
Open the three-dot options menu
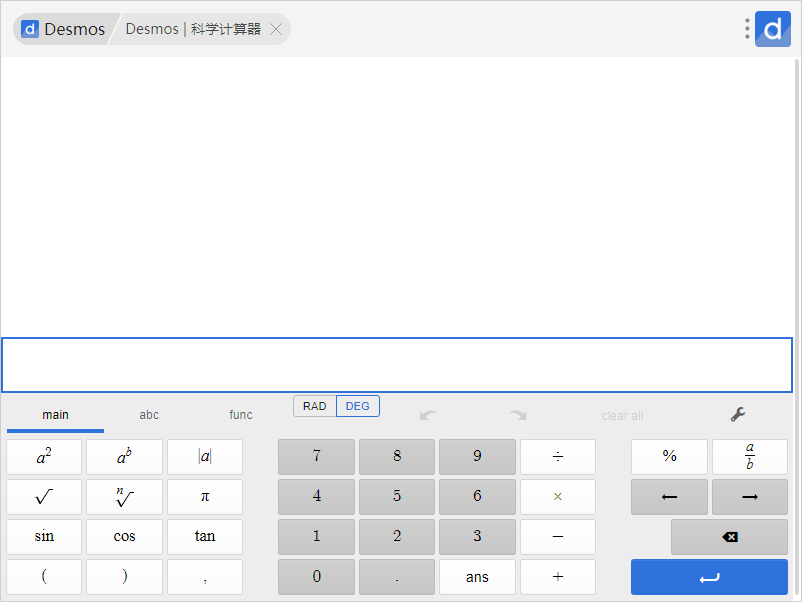[747, 29]
